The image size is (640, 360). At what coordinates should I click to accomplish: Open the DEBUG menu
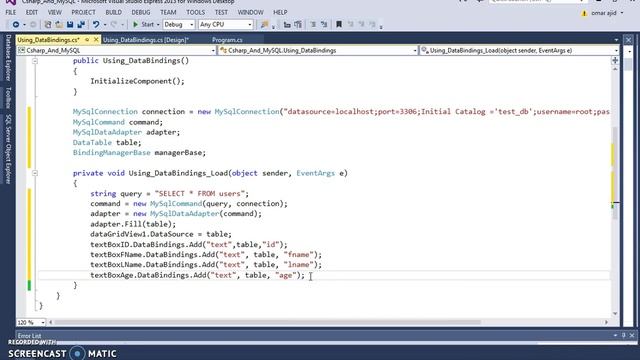(141, 12)
